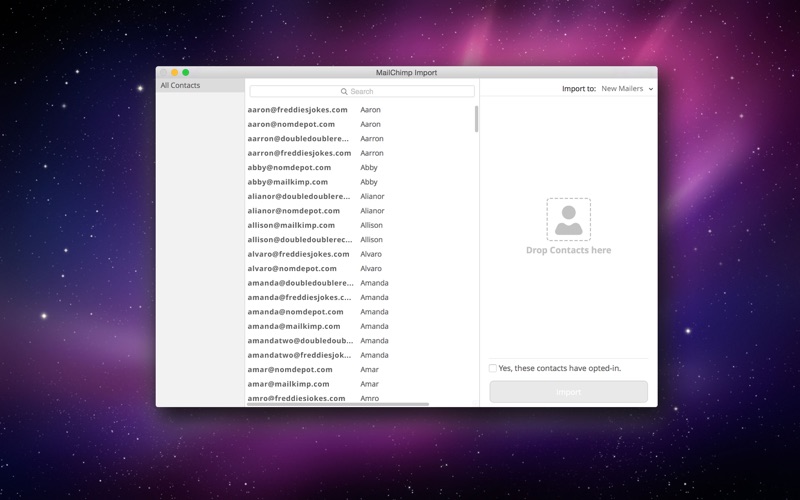Select All Contacts in the sidebar

pos(181,86)
